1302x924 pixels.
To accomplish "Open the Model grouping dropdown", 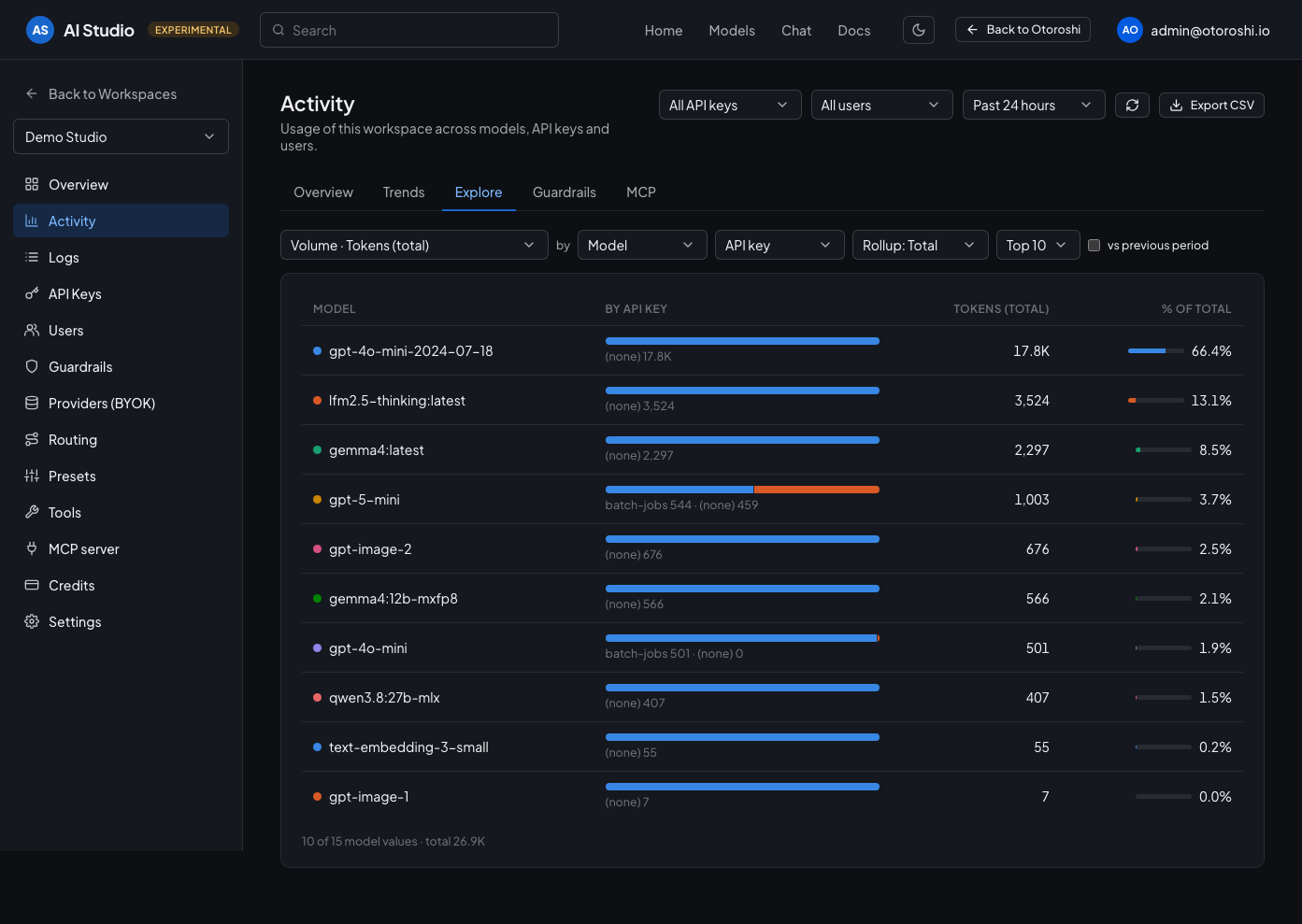I will point(642,245).
